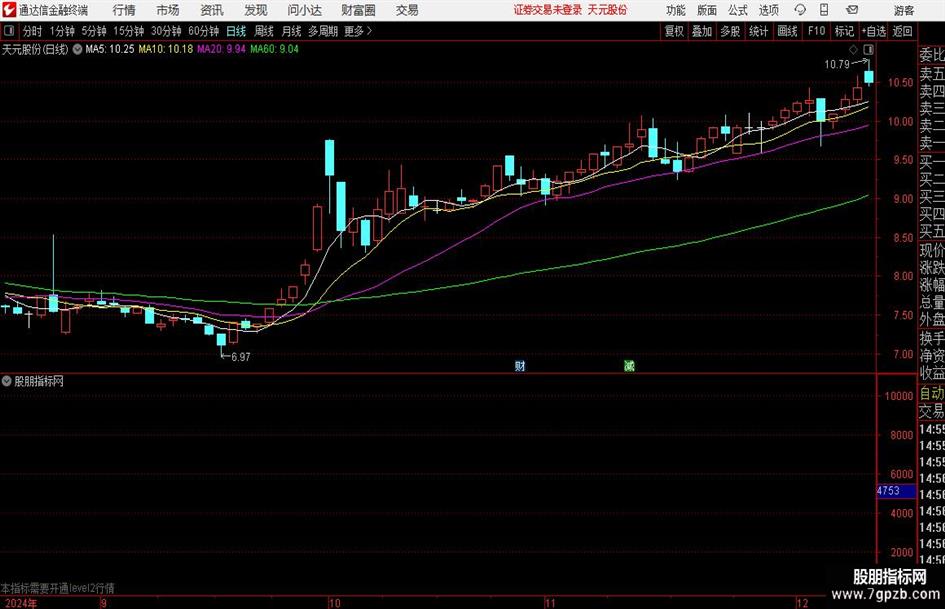Select the 日线 daily period tab
This screenshot has height=609, width=945.
click(x=236, y=31)
